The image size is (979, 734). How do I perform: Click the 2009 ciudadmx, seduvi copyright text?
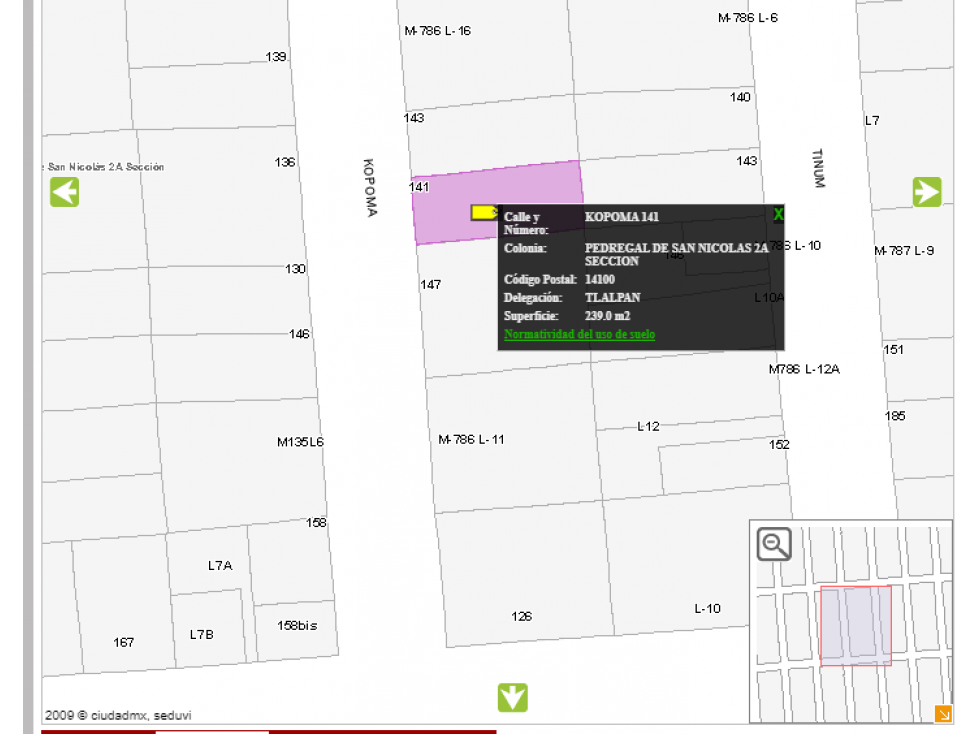click(118, 715)
